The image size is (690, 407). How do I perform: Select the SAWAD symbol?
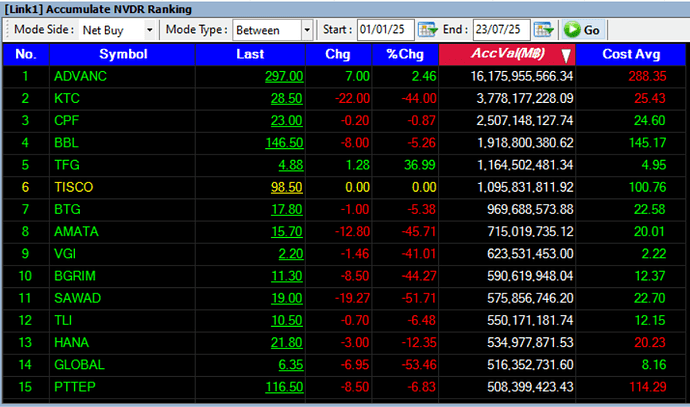pyautogui.click(x=77, y=298)
